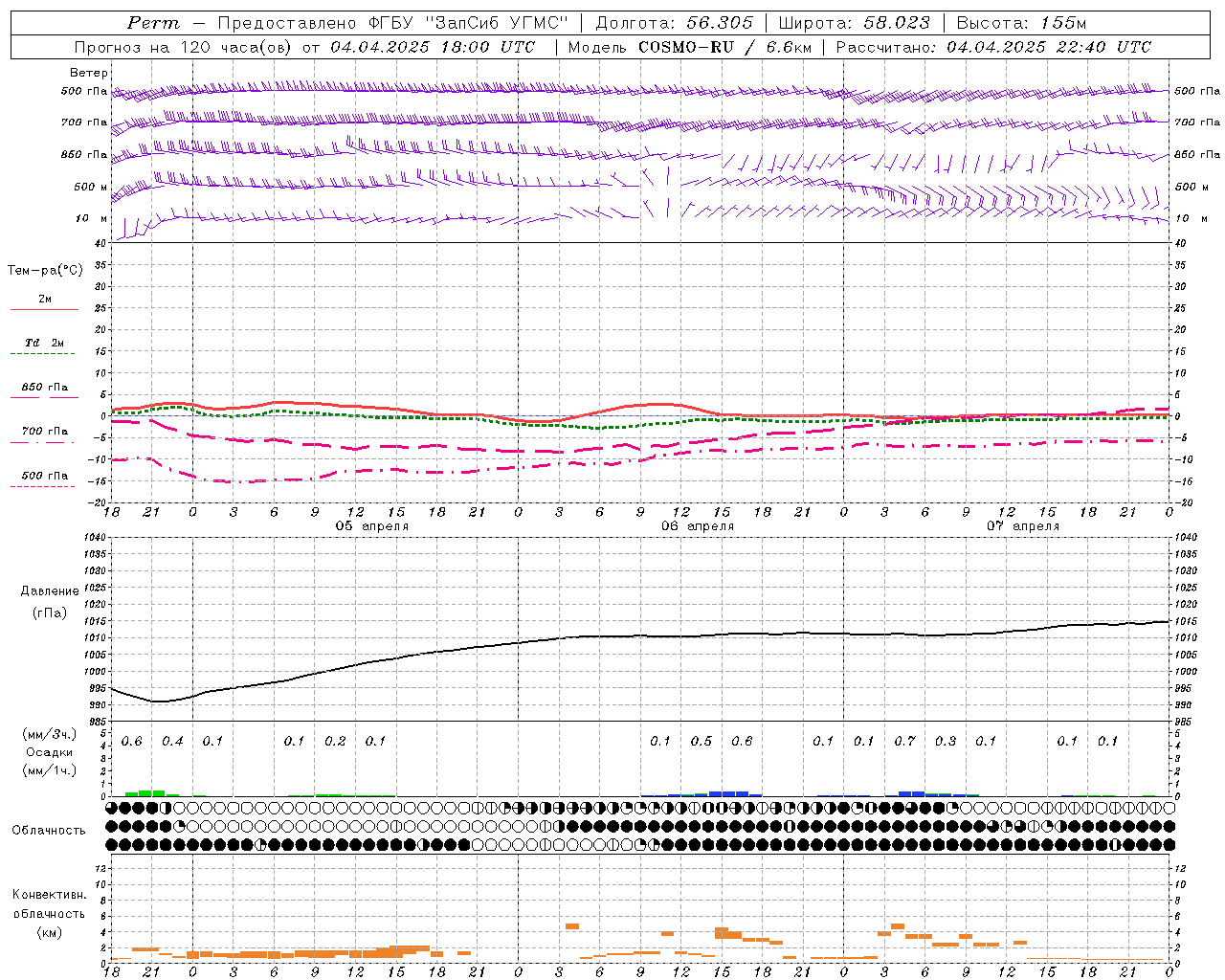
Task: Click the "Ветер" wind section label
Action: (x=88, y=73)
